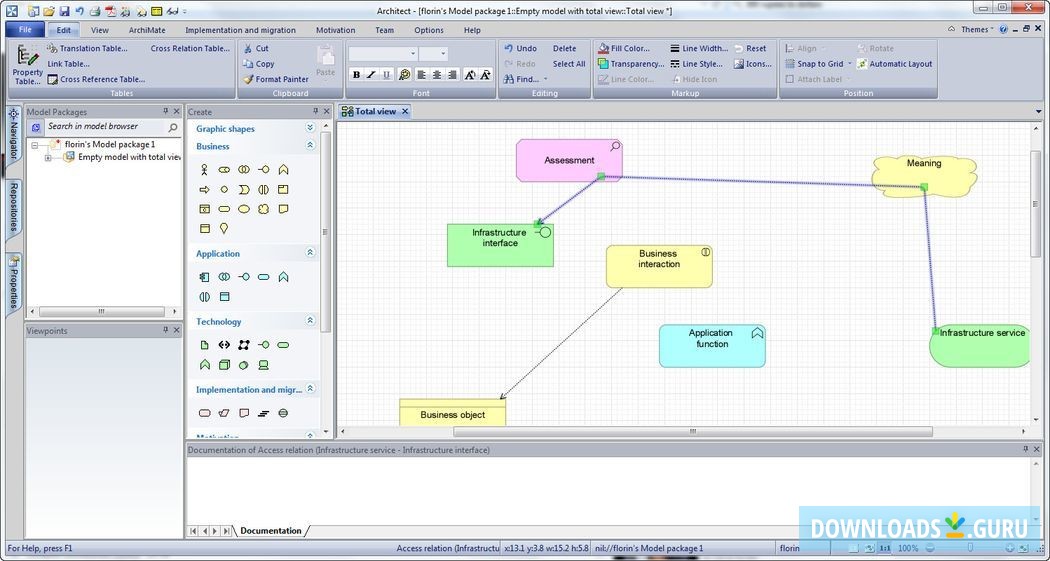Click the zoom slider in status bar

[x=970, y=548]
